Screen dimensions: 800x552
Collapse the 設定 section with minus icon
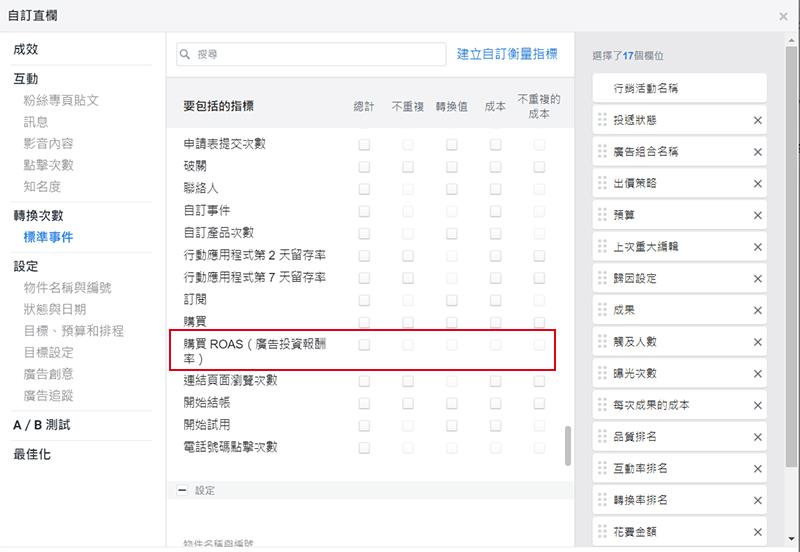182,491
